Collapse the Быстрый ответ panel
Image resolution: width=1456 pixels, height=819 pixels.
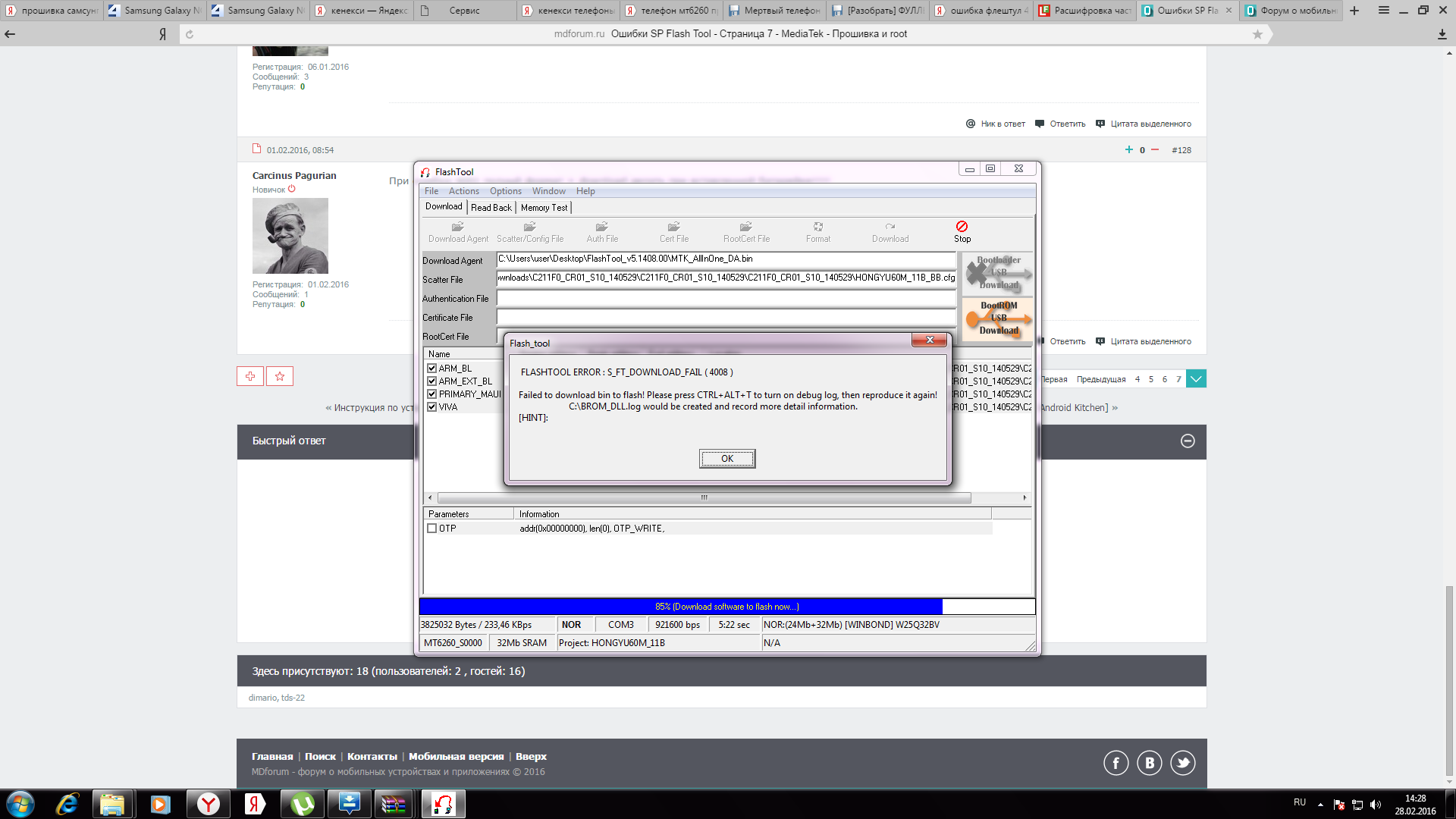click(x=1188, y=441)
